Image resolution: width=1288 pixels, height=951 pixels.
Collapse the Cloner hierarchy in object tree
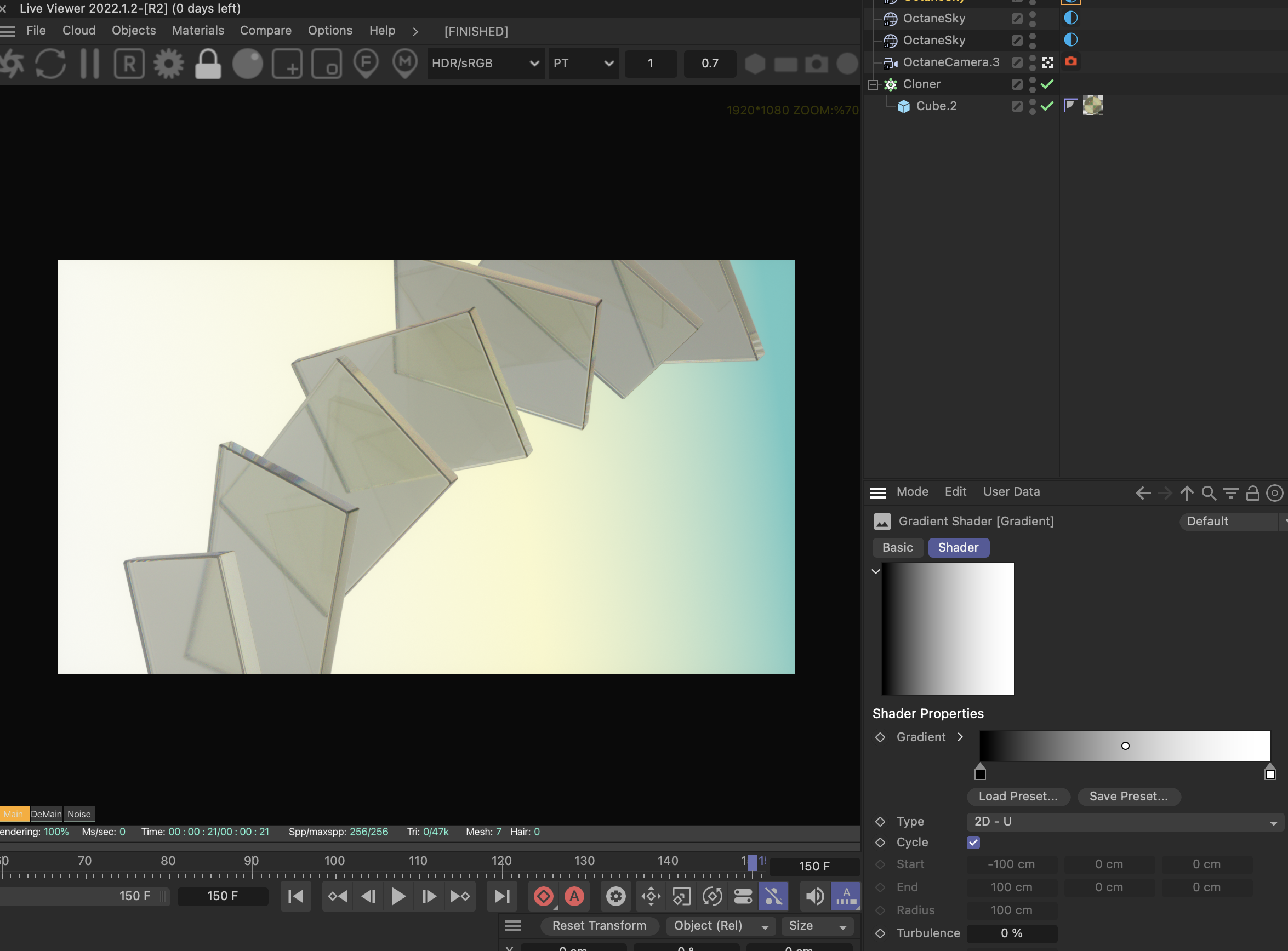pyautogui.click(x=873, y=84)
